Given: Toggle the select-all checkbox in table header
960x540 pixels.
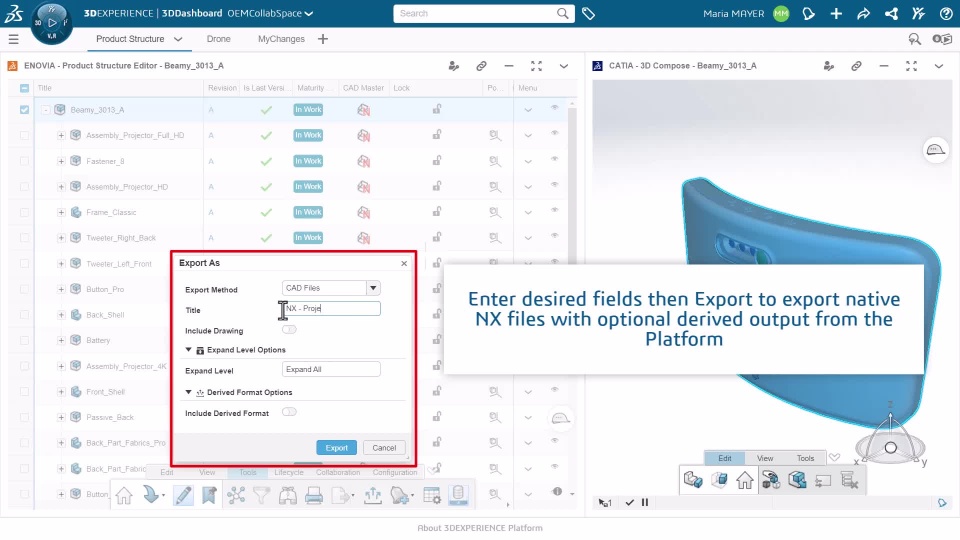Looking at the screenshot, I should pos(24,88).
